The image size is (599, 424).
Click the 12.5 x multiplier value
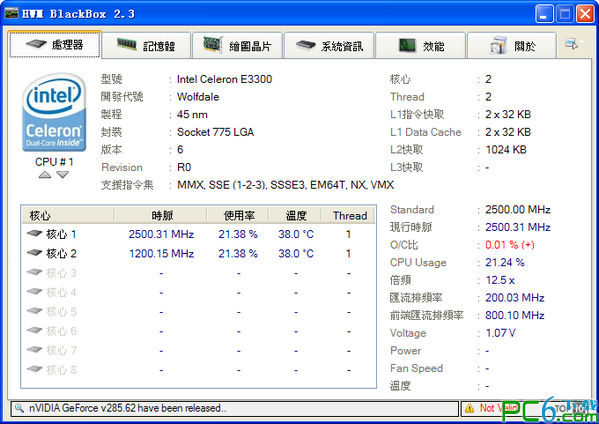pyautogui.click(x=500, y=280)
